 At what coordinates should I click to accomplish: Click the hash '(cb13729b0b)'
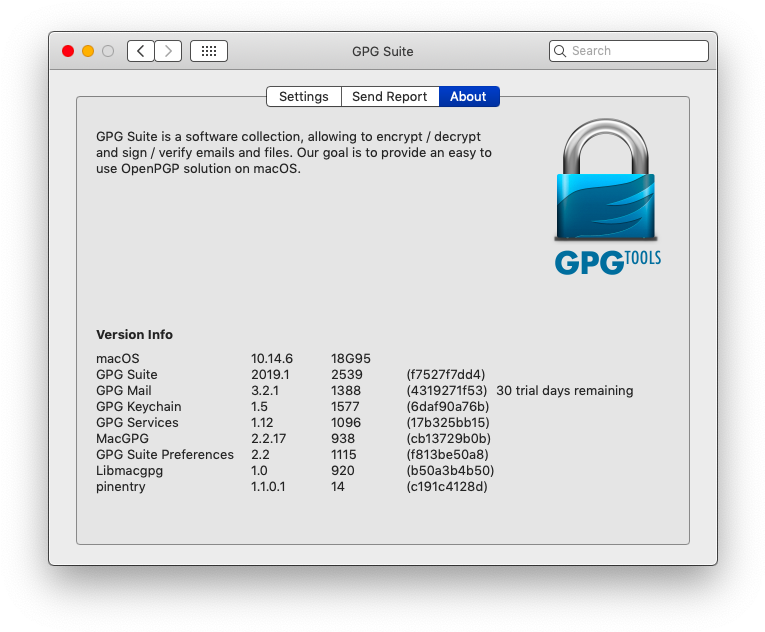coord(449,438)
